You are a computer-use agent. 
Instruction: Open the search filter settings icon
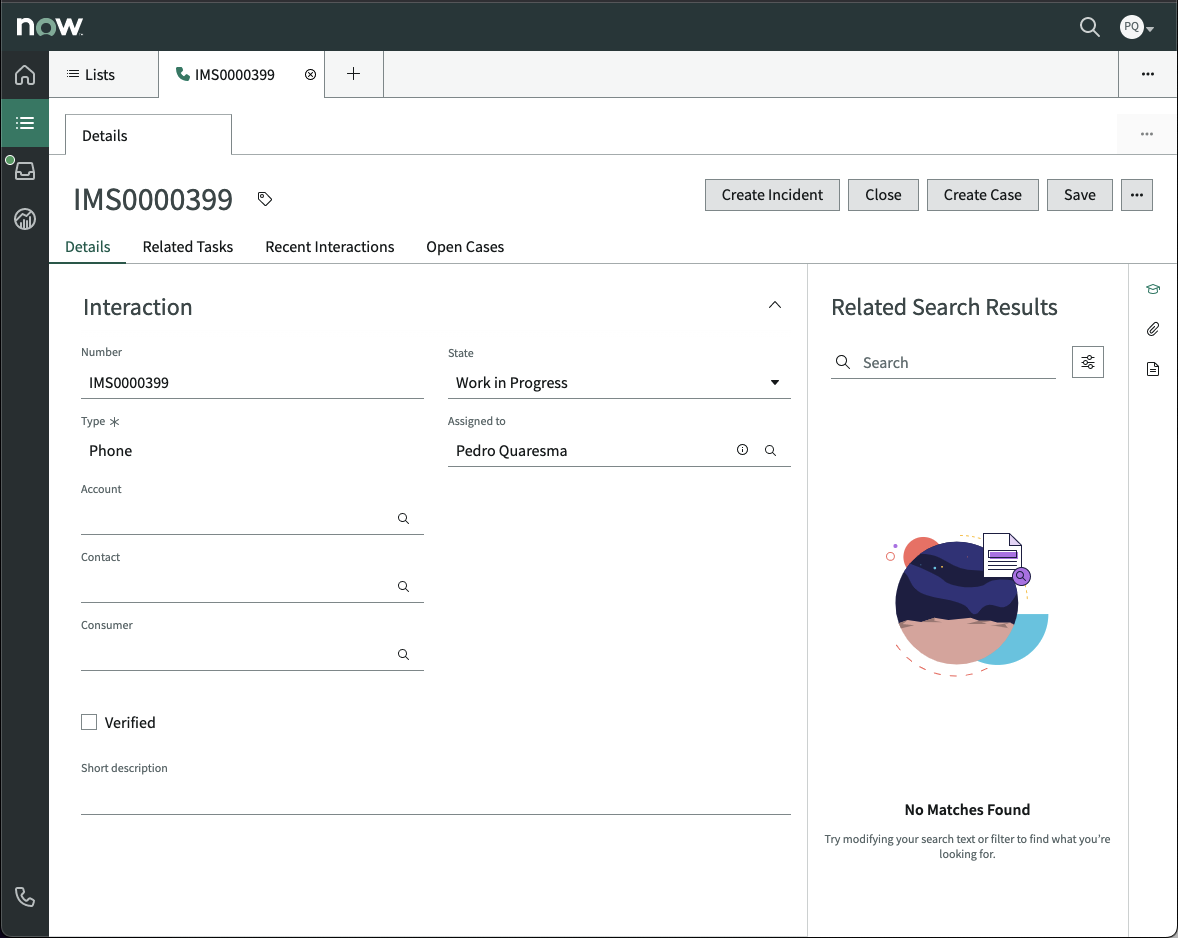tap(1088, 361)
